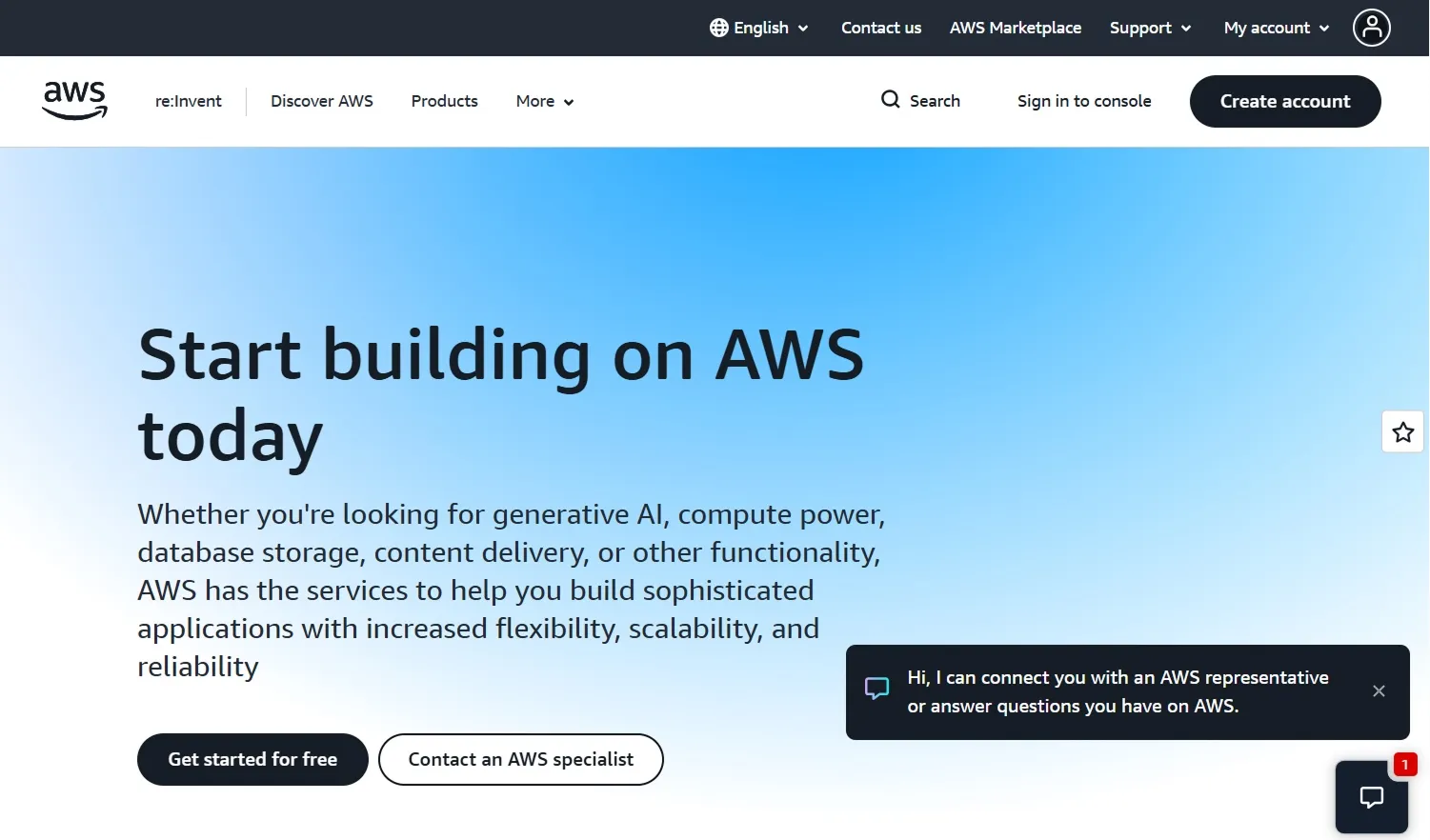Open the More navigation dropdown

click(543, 101)
